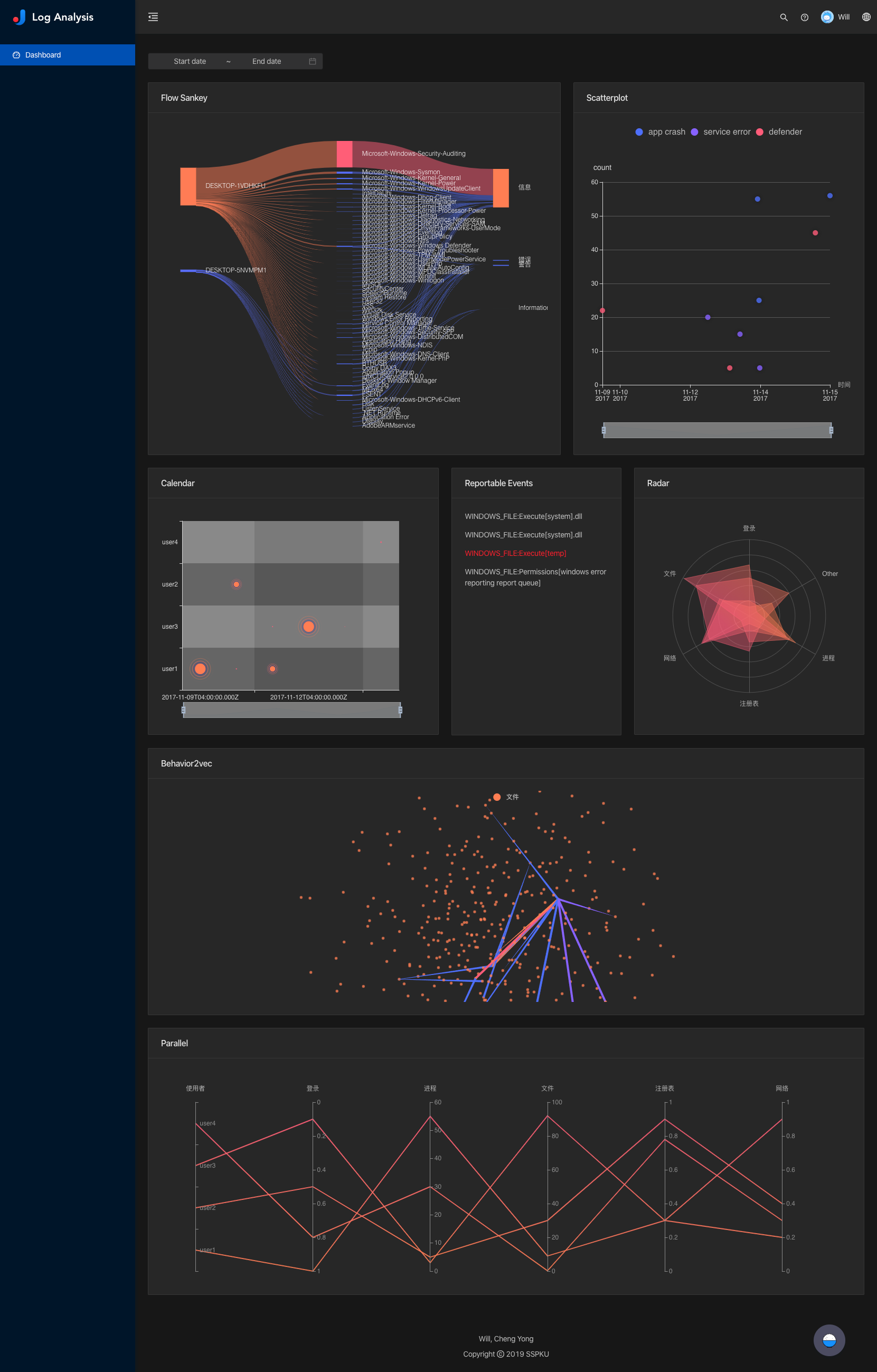This screenshot has height=1372, width=877.
Task: Click the red WINDOWS_FILE:Execute[temp] event
Action: tap(515, 553)
